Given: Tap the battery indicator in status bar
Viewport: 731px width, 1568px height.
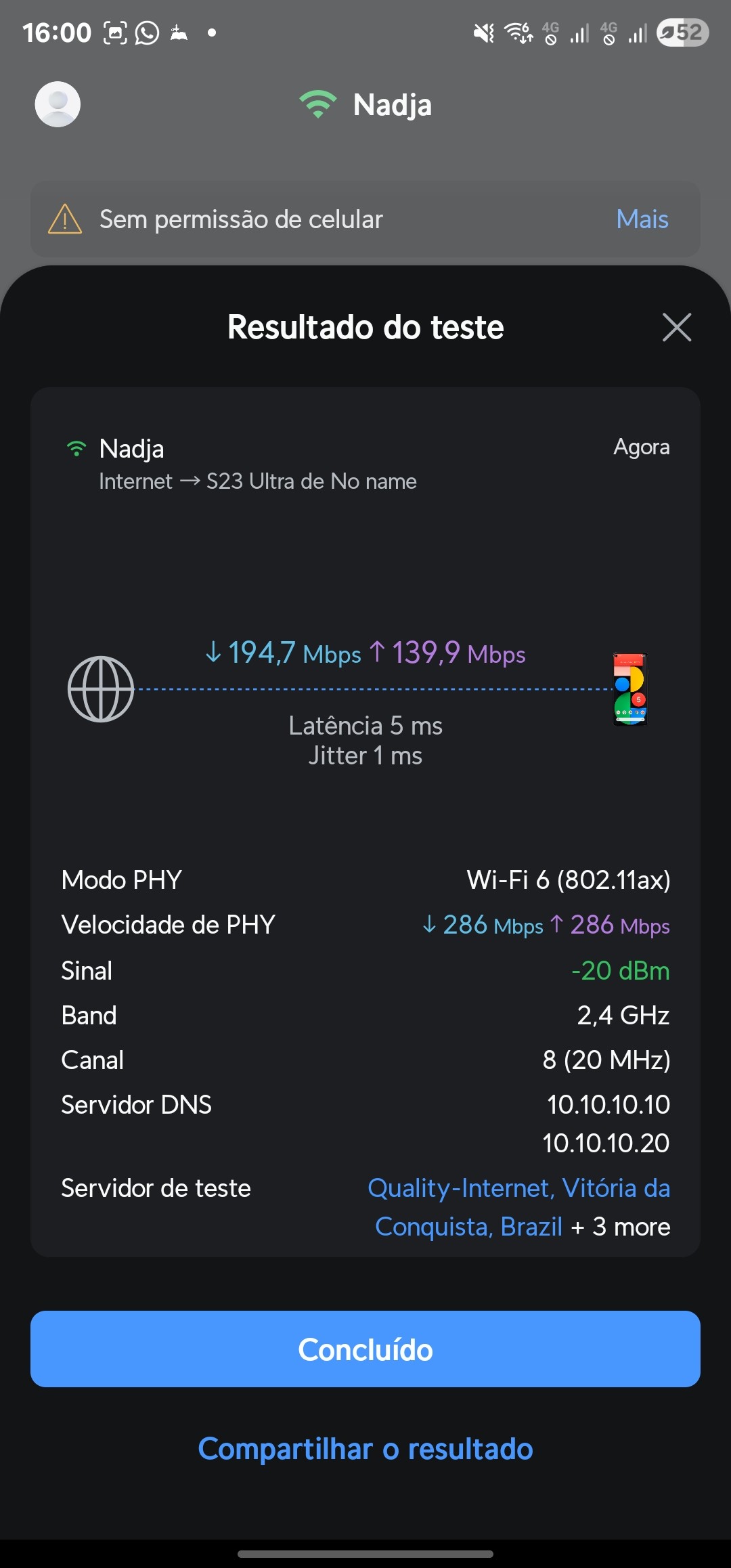Looking at the screenshot, I should [x=682, y=32].
